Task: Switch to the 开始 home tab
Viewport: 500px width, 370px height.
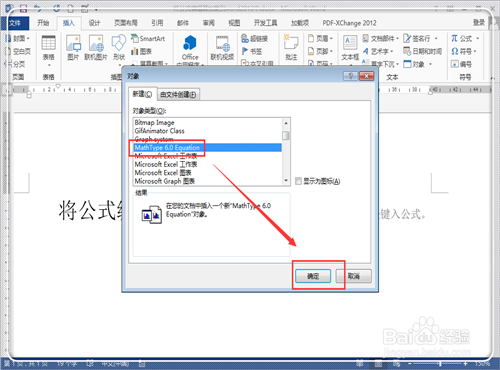Action: [x=43, y=23]
